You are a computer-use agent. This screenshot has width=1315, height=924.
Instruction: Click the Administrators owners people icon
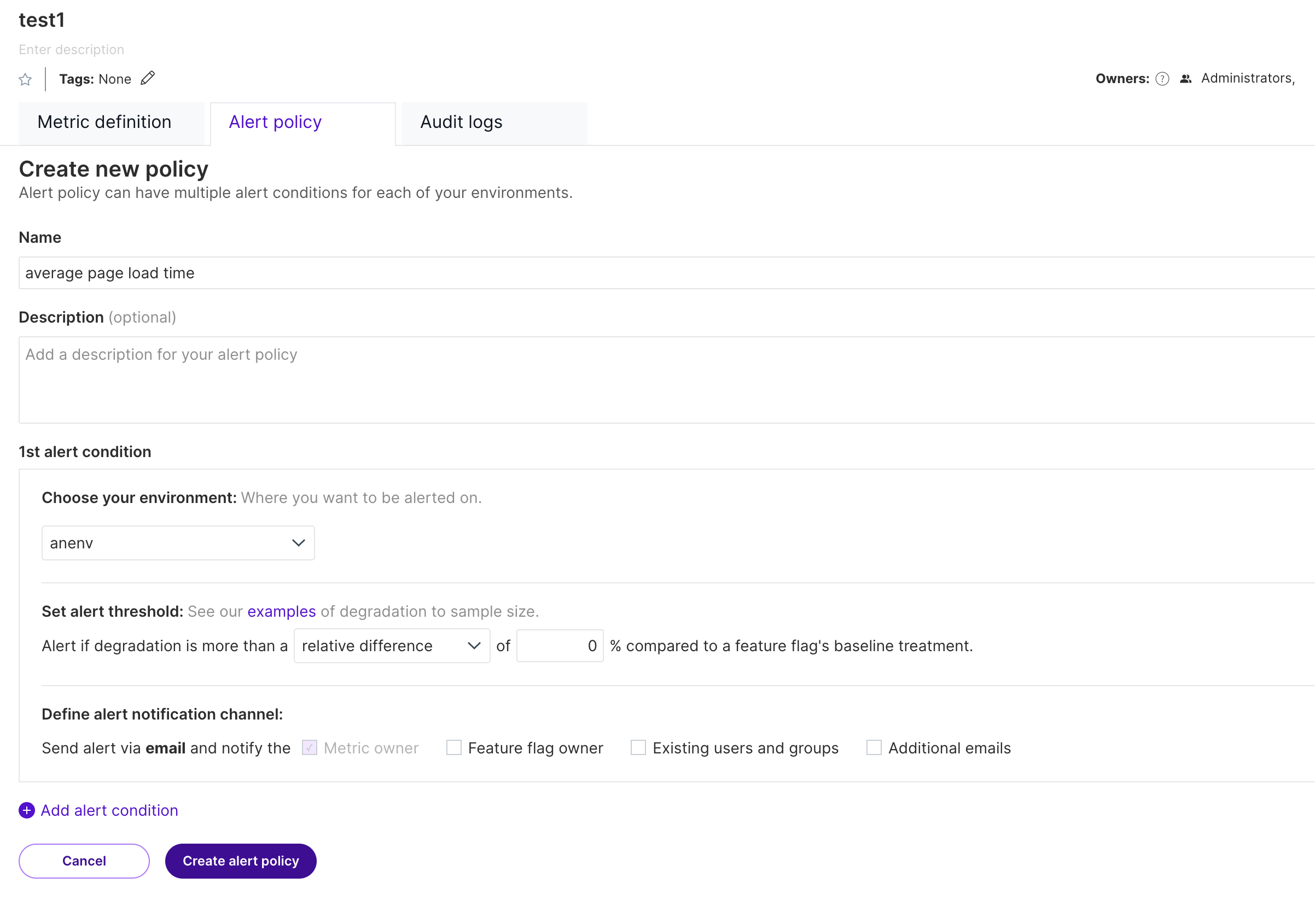click(x=1185, y=78)
